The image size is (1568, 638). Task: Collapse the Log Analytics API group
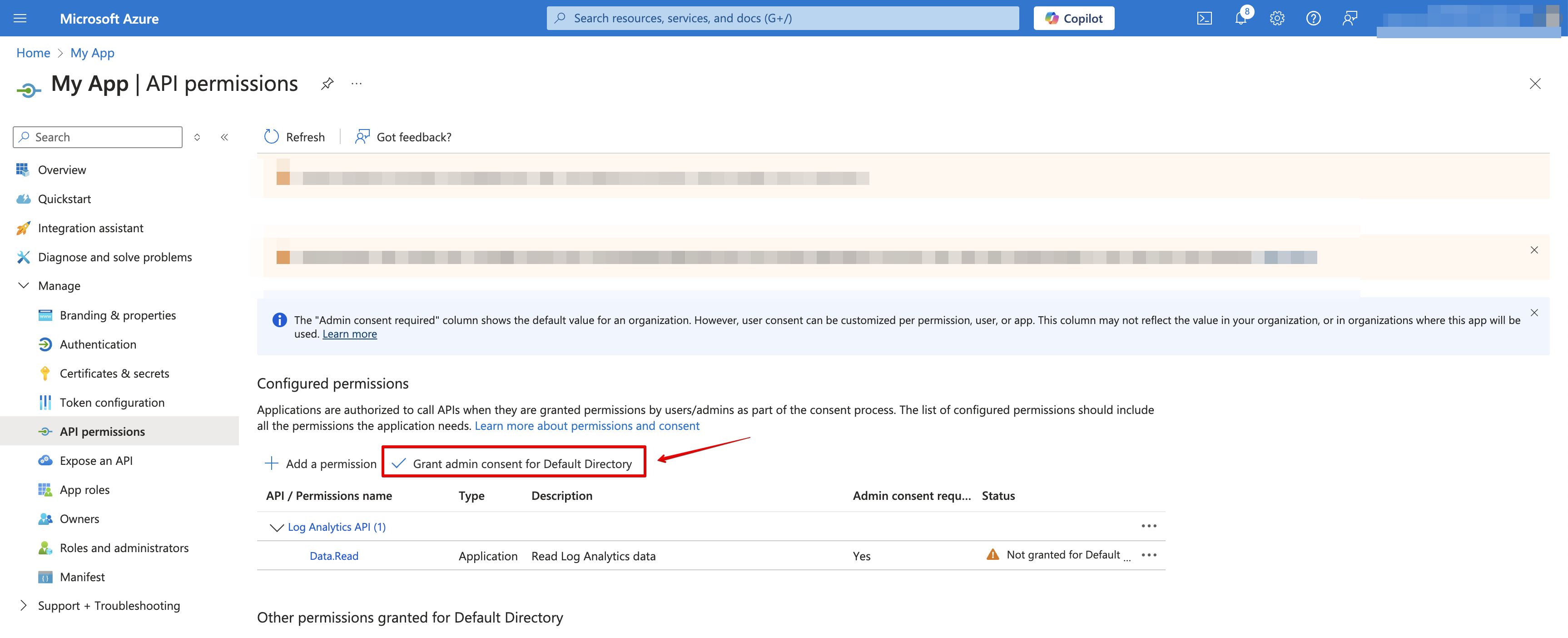[276, 527]
